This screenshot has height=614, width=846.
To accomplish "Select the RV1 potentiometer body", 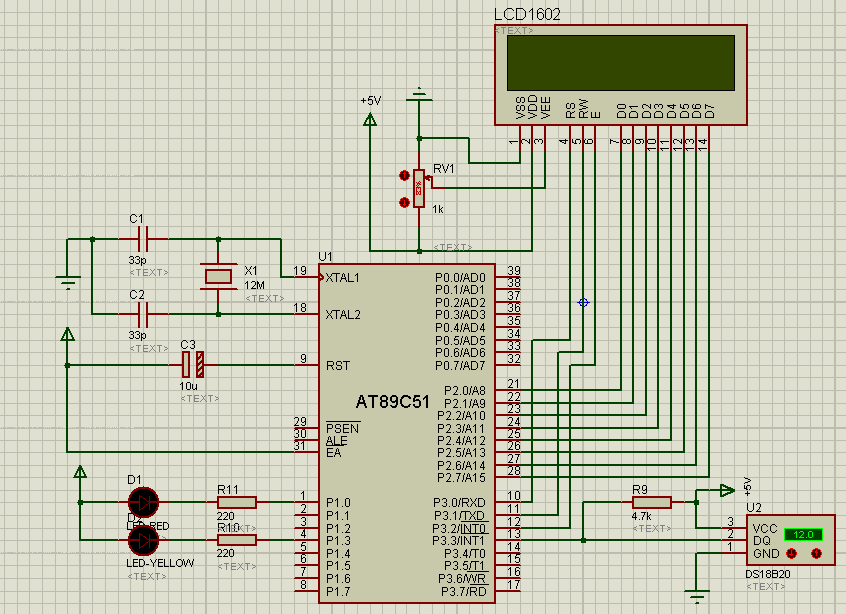I will coord(419,188).
